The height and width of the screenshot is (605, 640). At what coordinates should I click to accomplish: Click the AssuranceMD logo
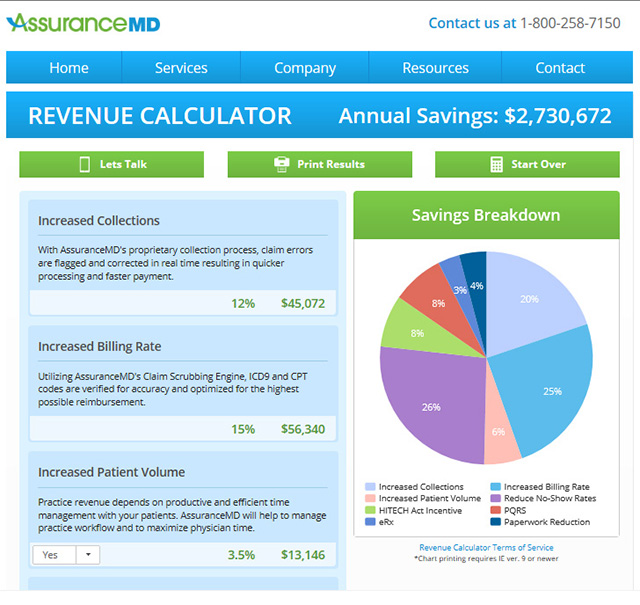point(83,23)
